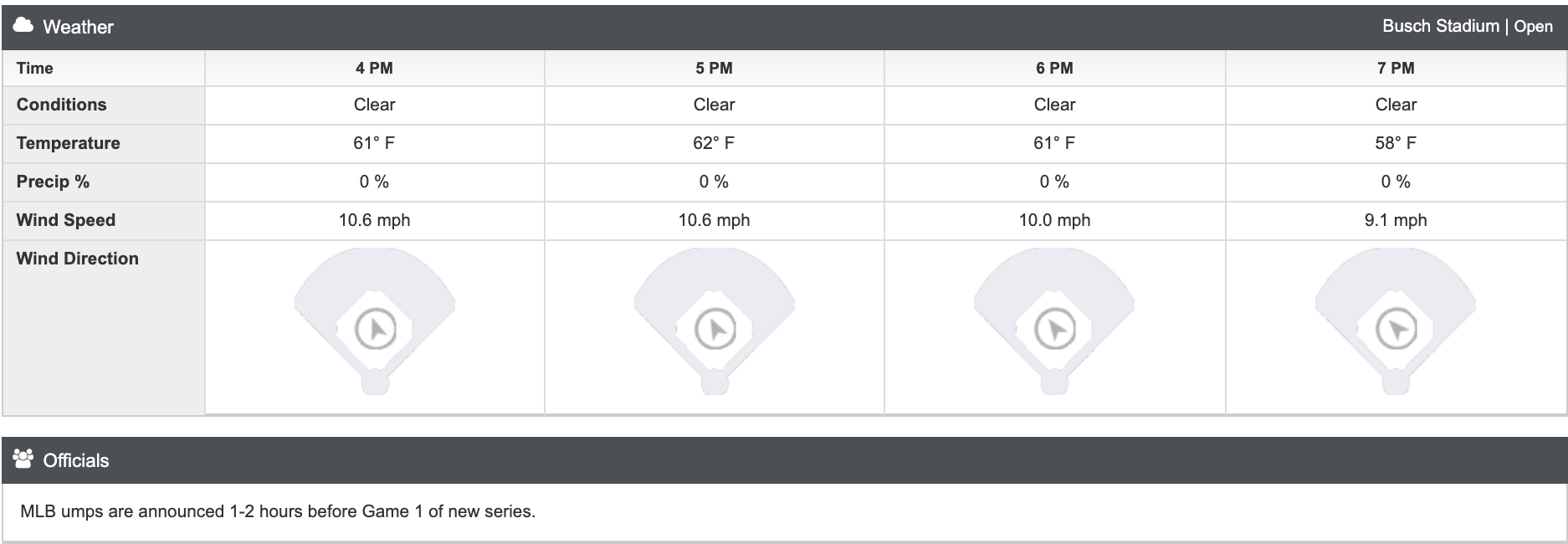Image resolution: width=1568 pixels, height=544 pixels.
Task: Click the 10.0 mph wind speed cell
Action: (1055, 220)
